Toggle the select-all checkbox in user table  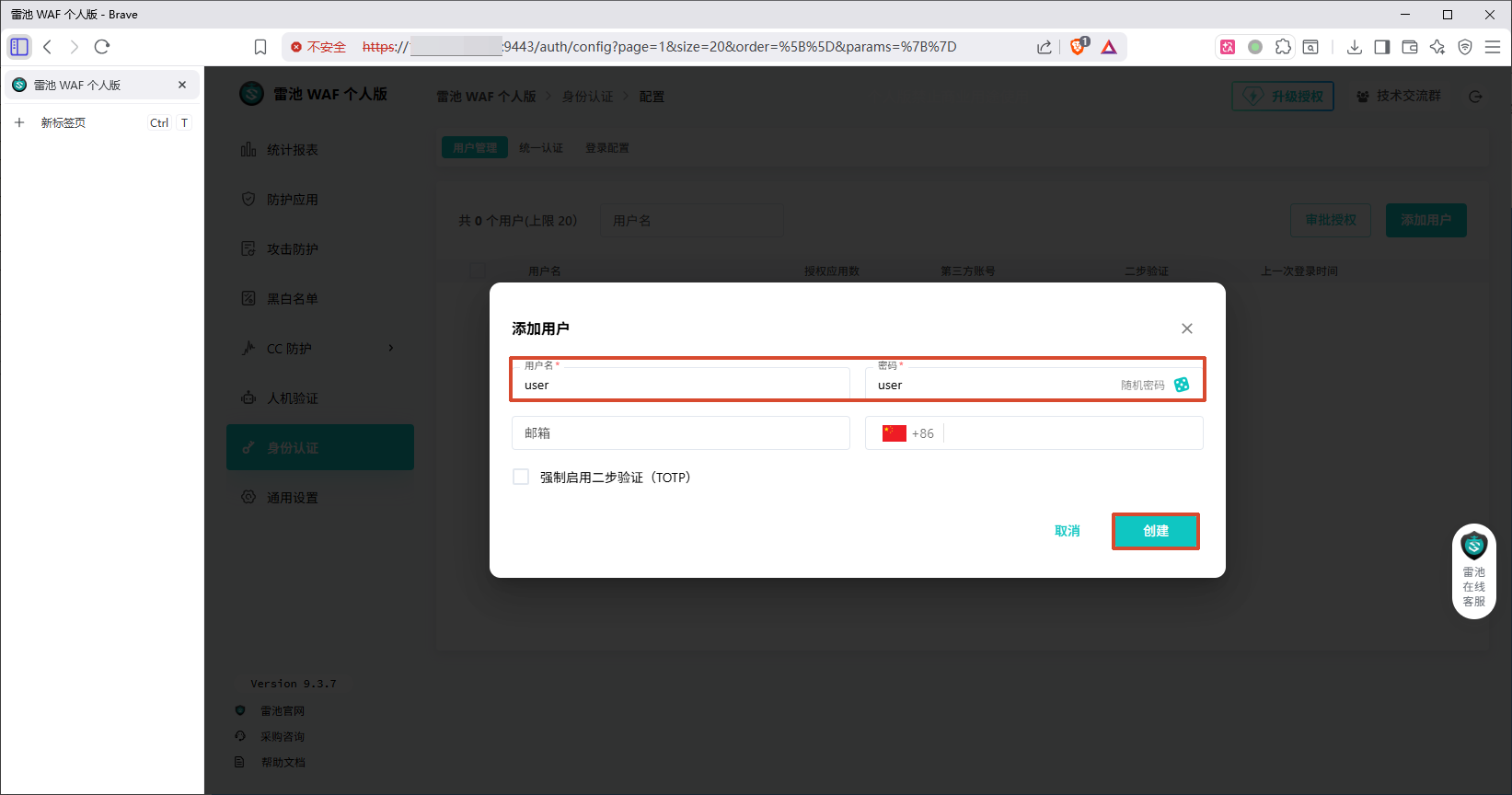478,271
